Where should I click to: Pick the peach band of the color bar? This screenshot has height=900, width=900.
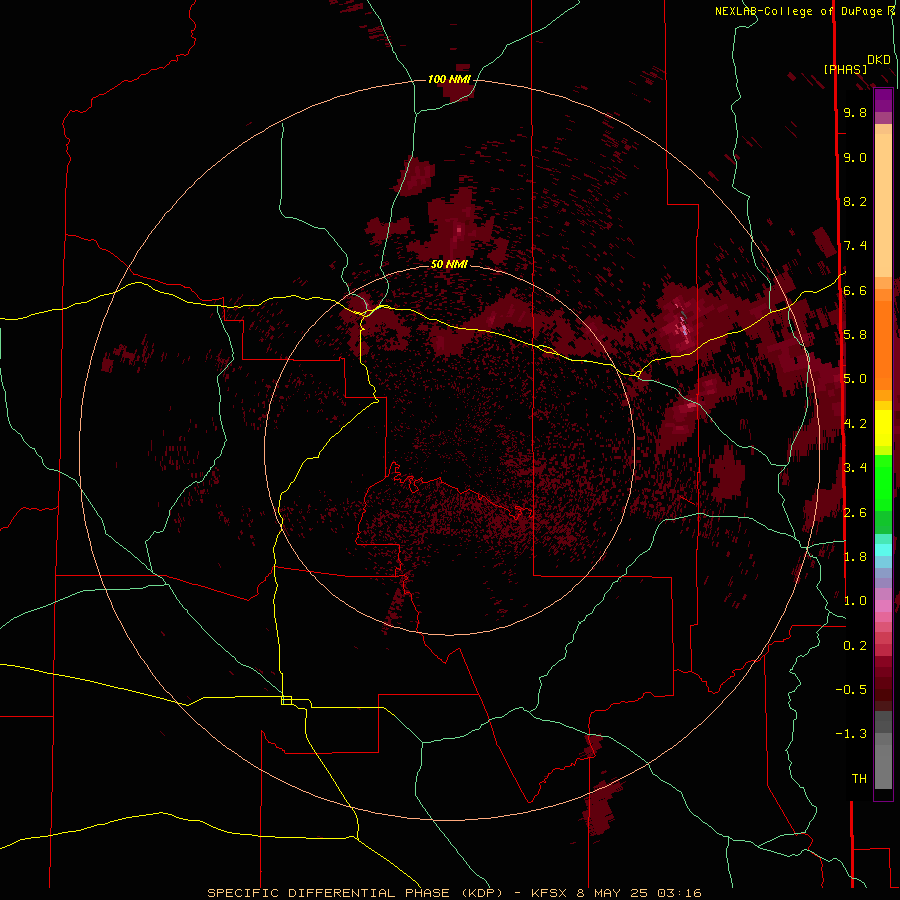point(883,205)
